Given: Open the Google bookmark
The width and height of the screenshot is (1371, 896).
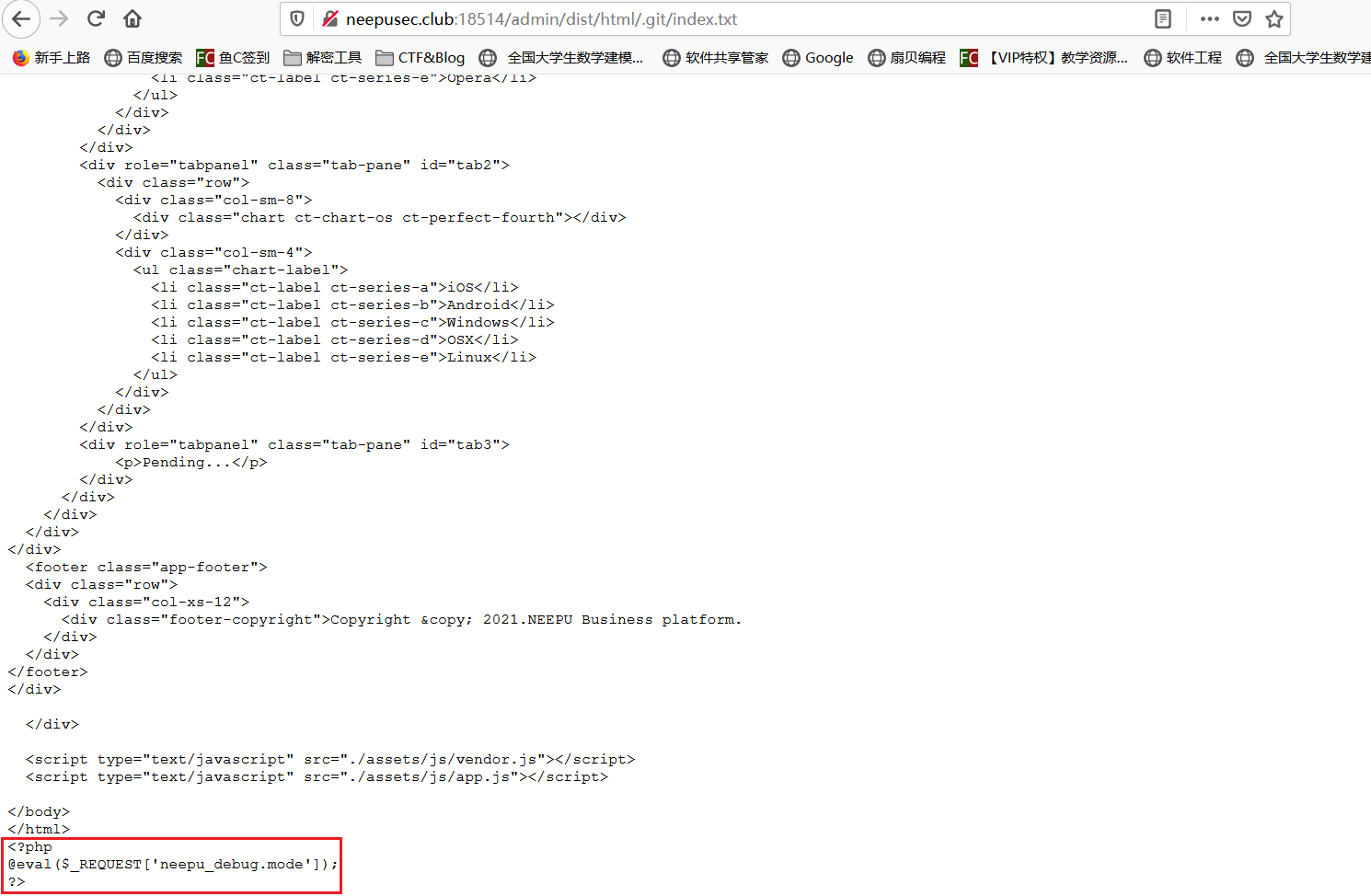Looking at the screenshot, I should (818, 58).
